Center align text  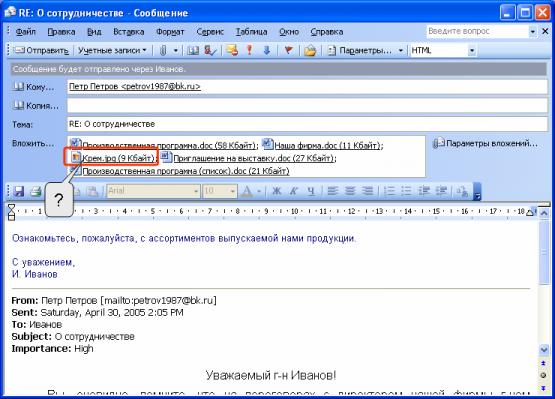click(x=350, y=191)
